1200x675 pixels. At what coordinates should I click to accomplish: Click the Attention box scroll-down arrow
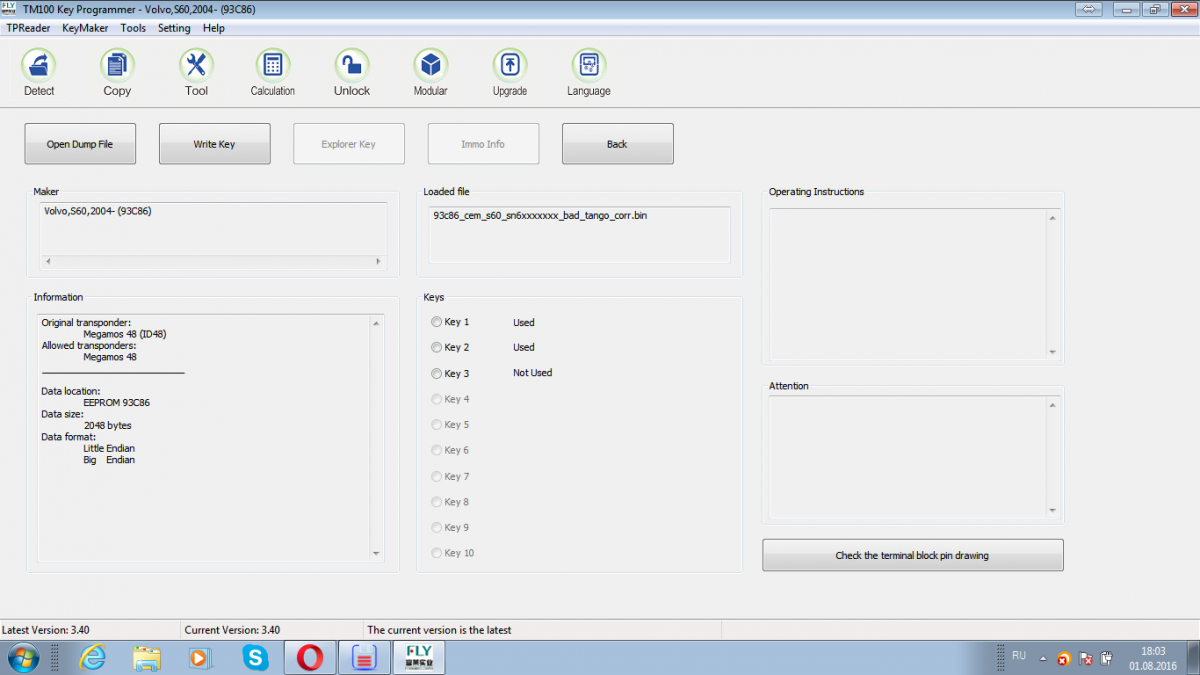point(1052,510)
